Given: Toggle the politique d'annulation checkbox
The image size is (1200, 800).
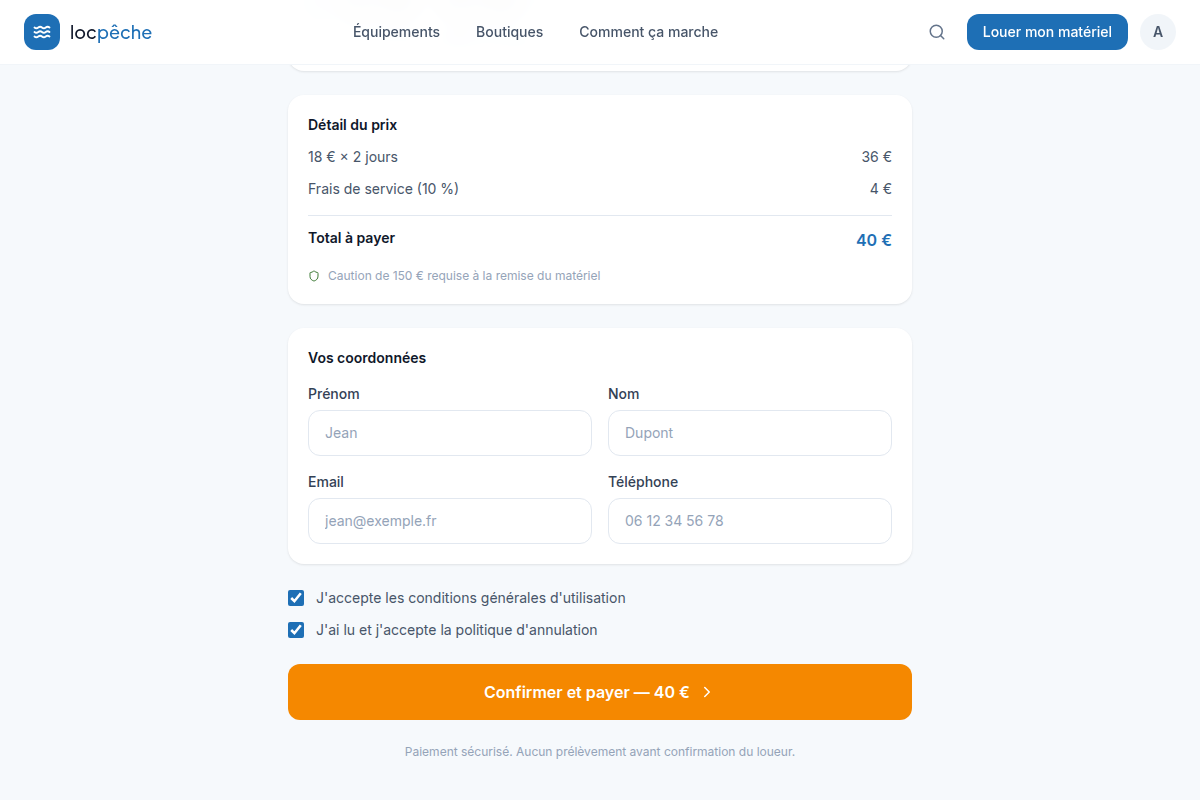Looking at the screenshot, I should click(296, 630).
